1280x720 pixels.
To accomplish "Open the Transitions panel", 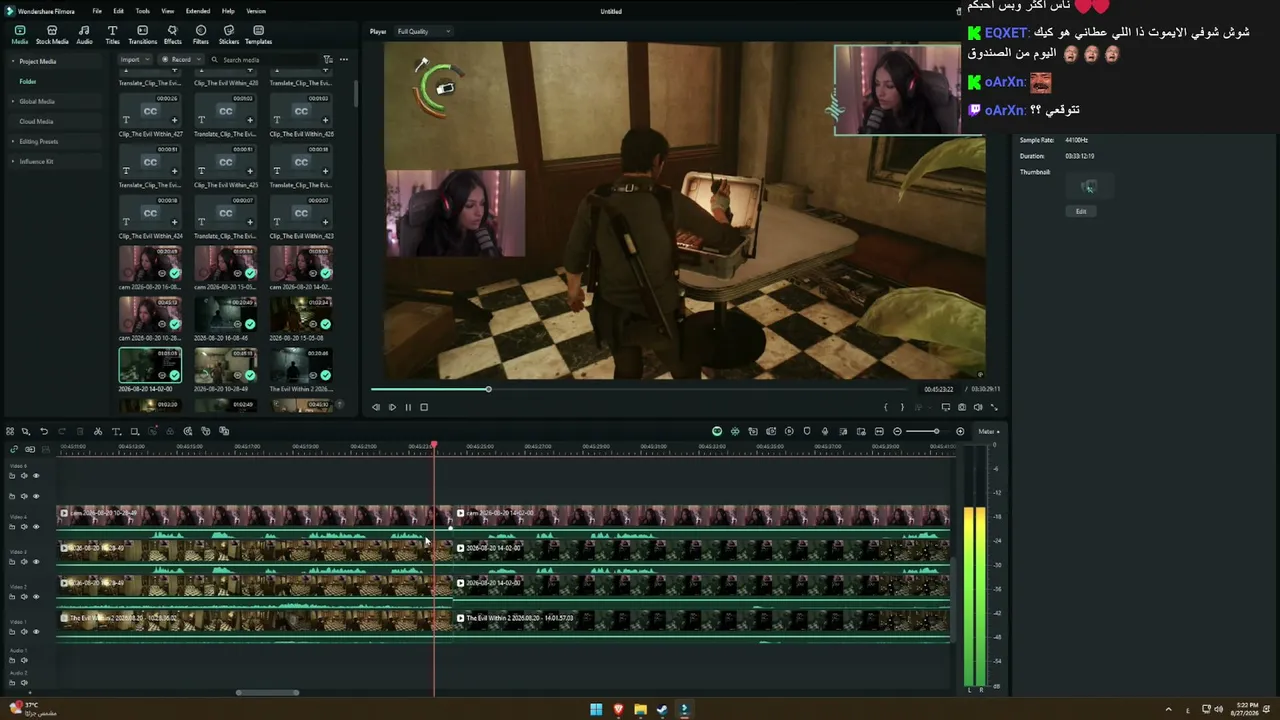I will [142, 35].
